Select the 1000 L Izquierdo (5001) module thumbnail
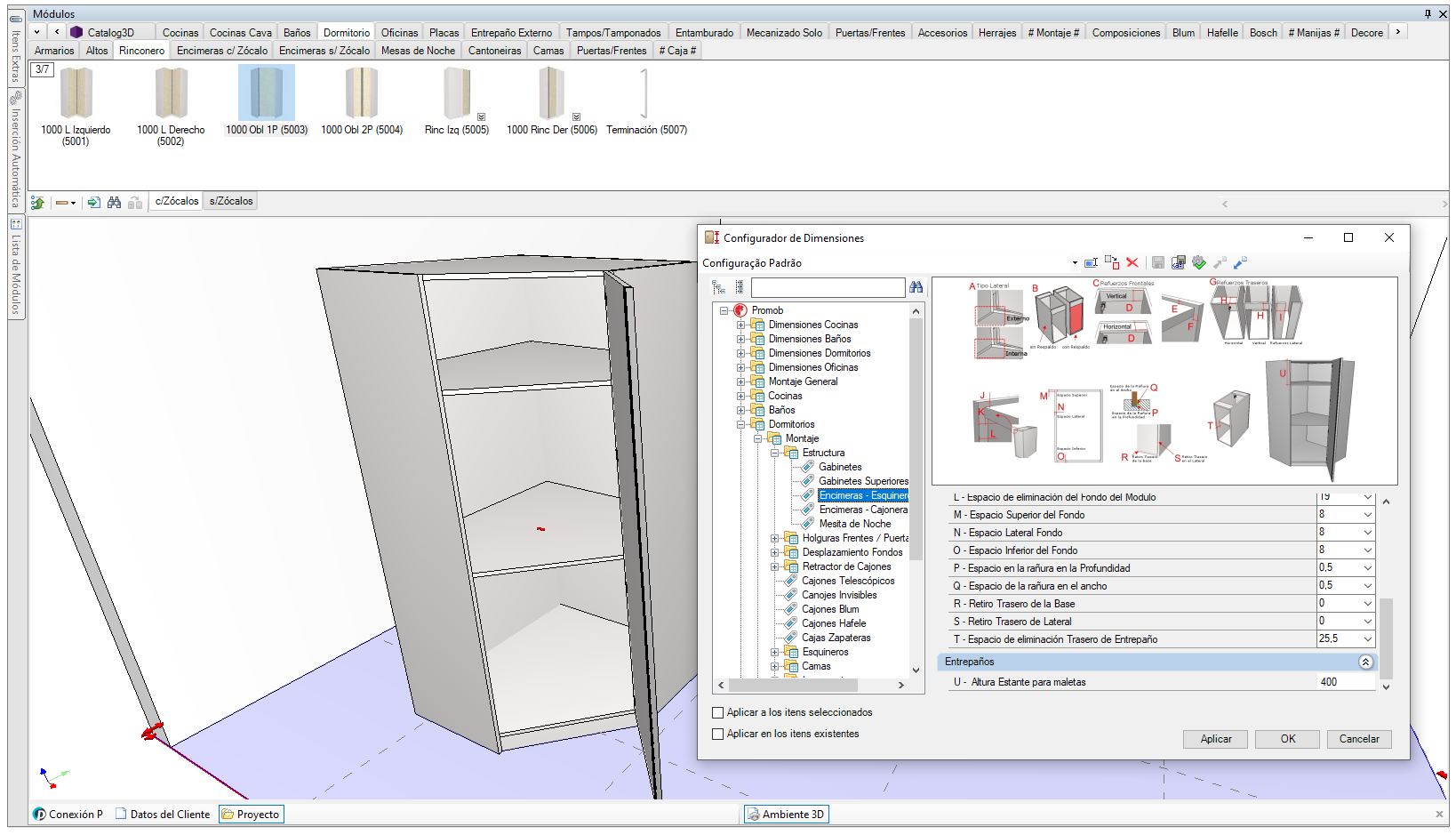 (76, 93)
